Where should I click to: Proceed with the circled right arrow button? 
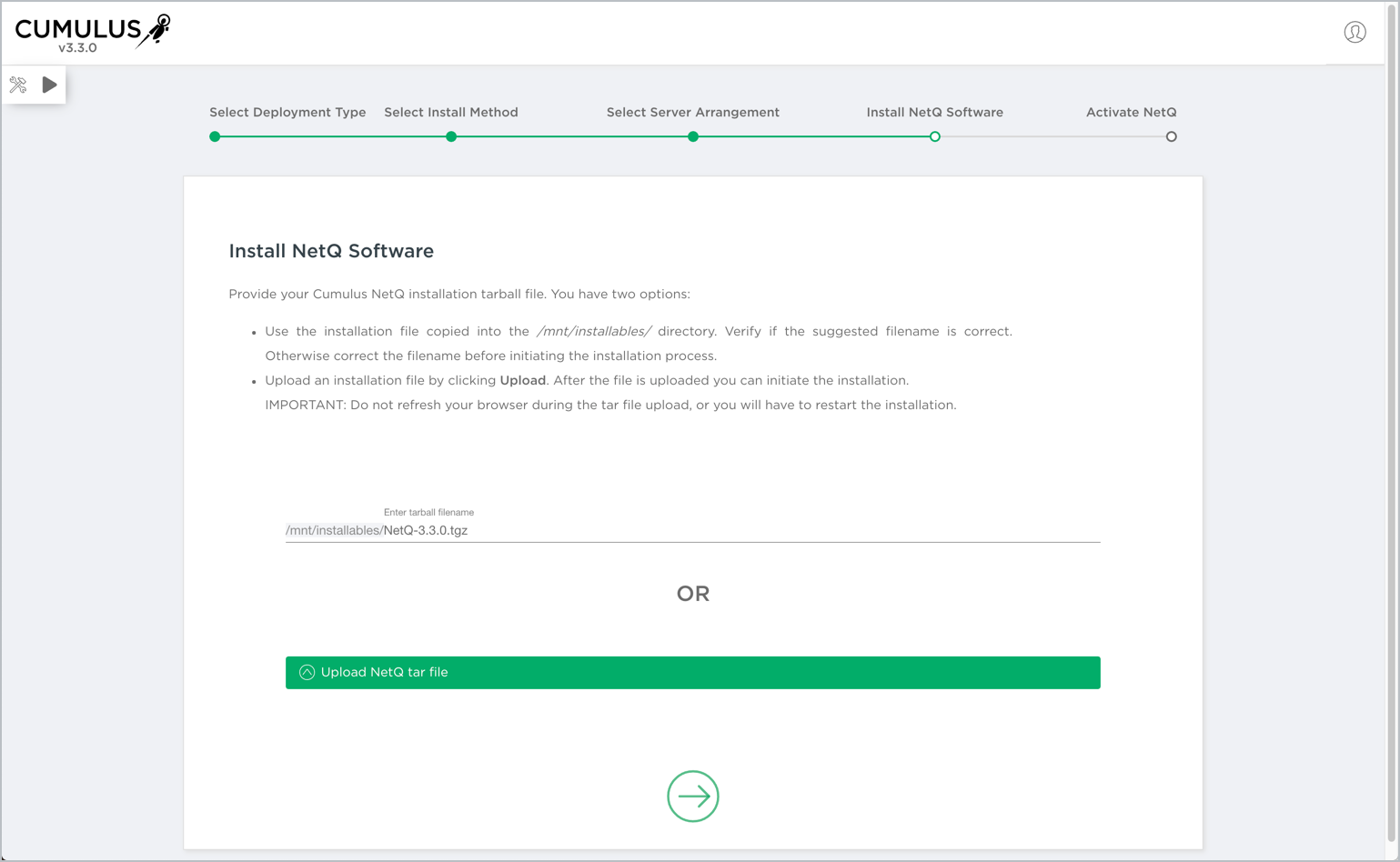[693, 797]
